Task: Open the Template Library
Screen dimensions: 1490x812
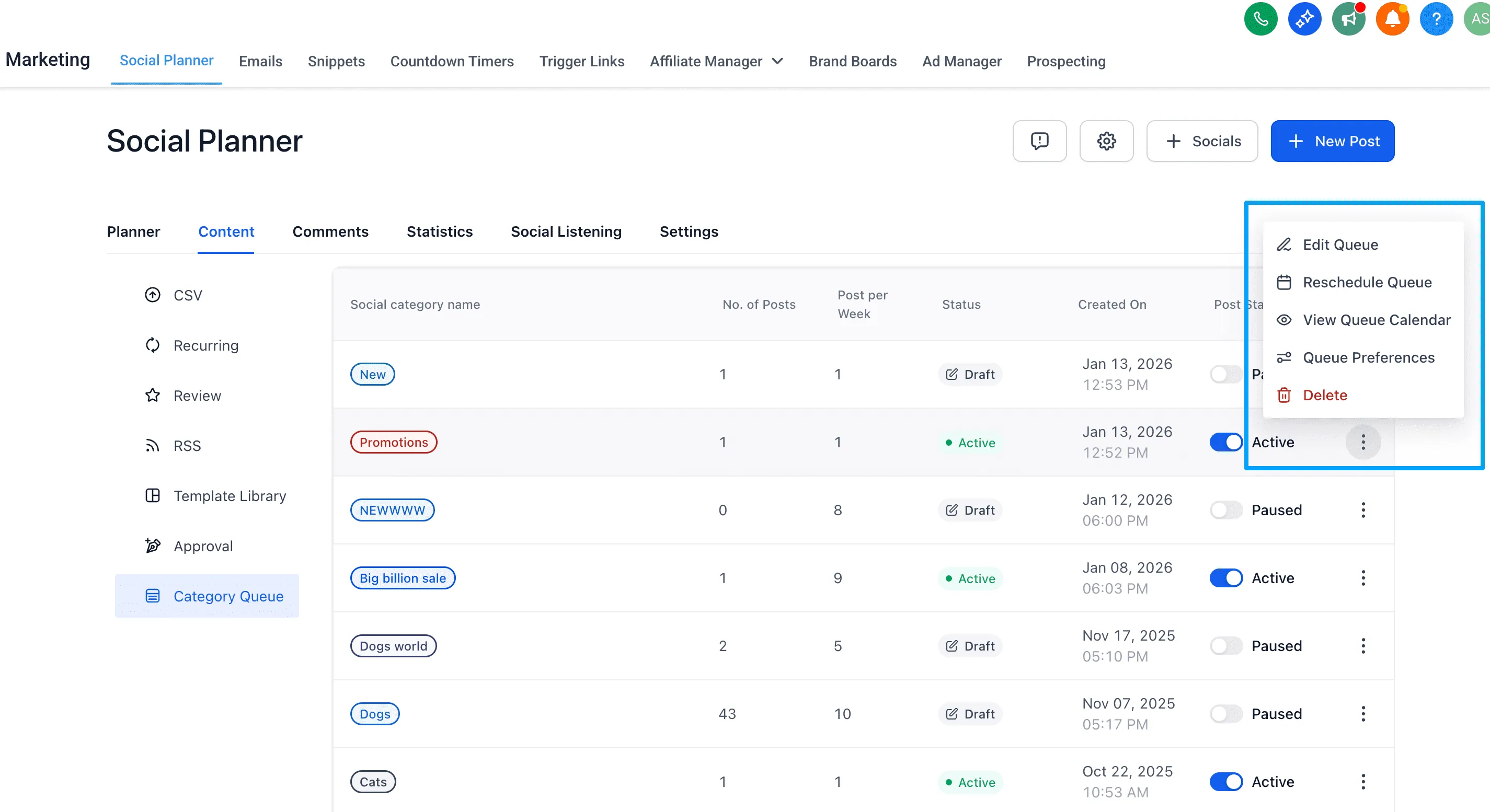Action: tap(230, 495)
